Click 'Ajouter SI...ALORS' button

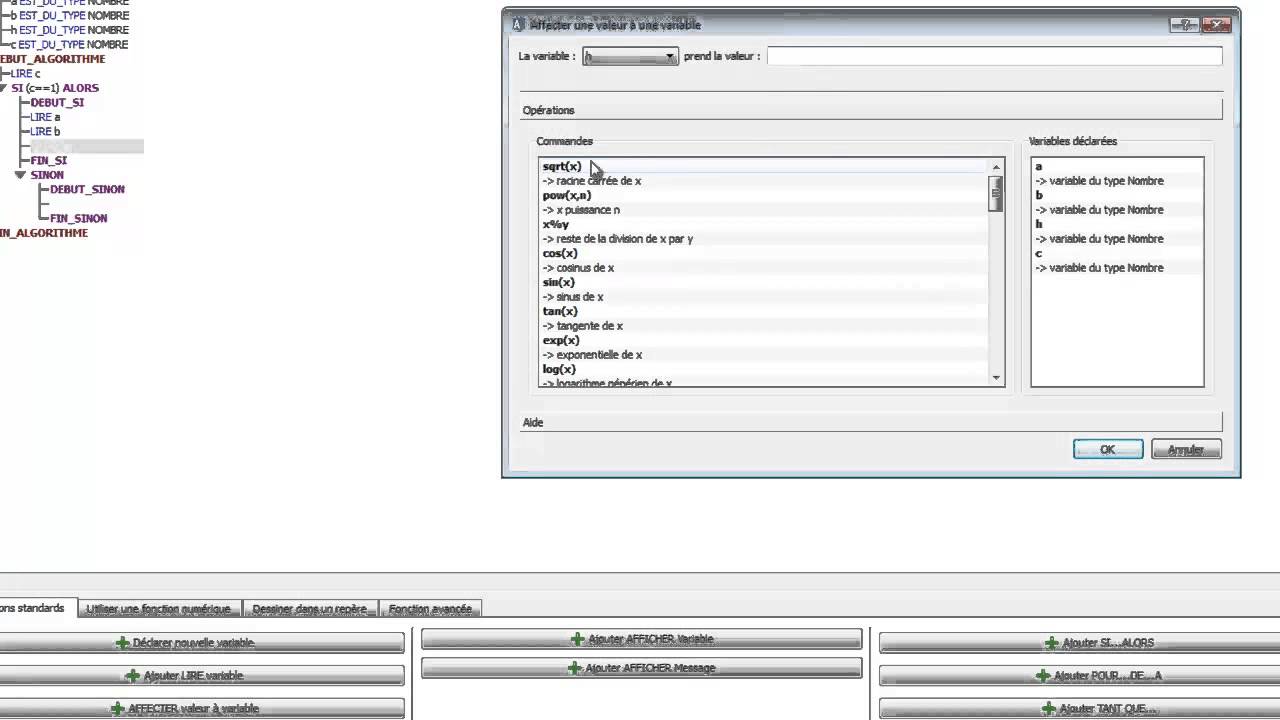(x=1080, y=643)
